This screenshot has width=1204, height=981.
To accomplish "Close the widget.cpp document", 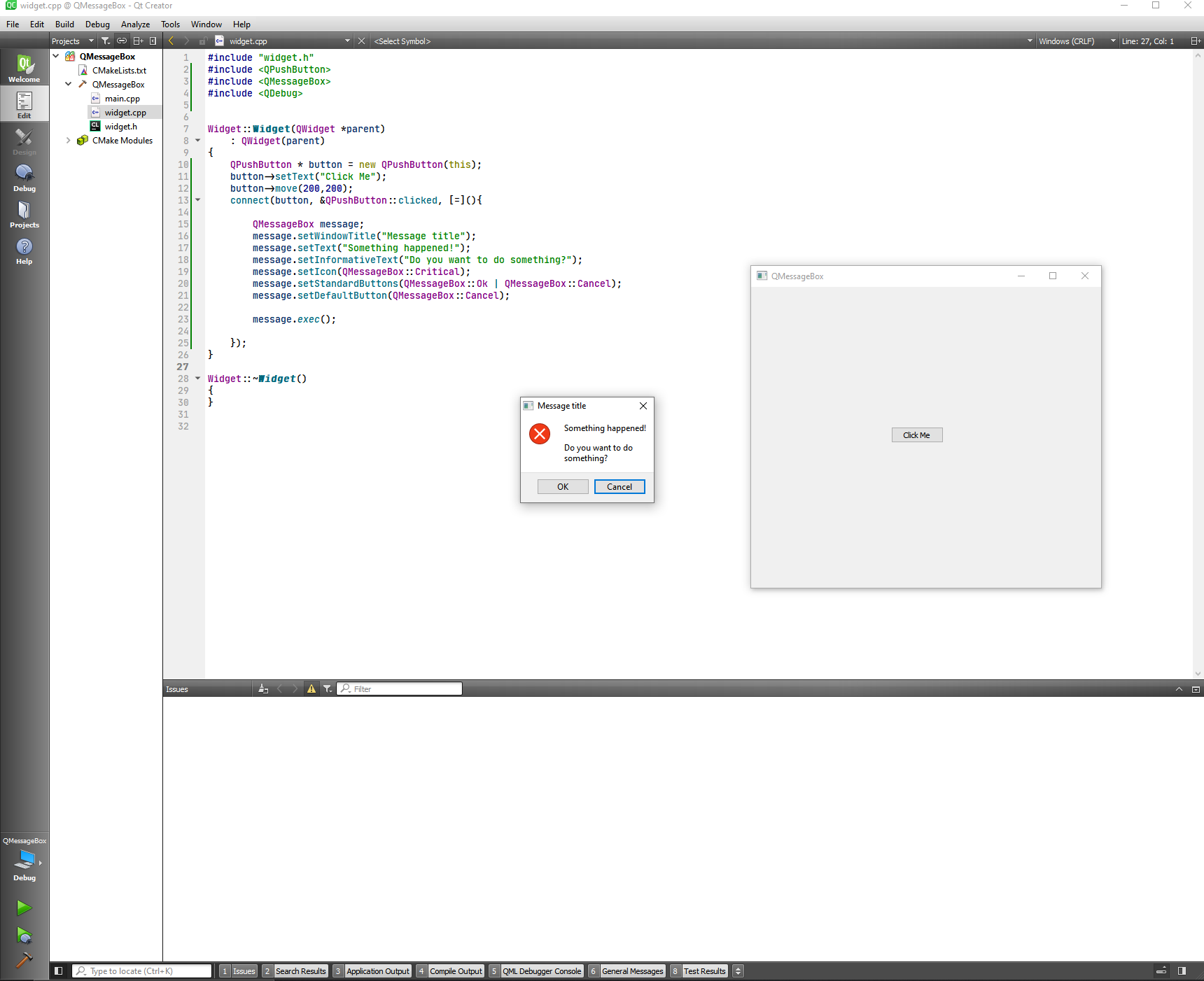I will [x=362, y=41].
